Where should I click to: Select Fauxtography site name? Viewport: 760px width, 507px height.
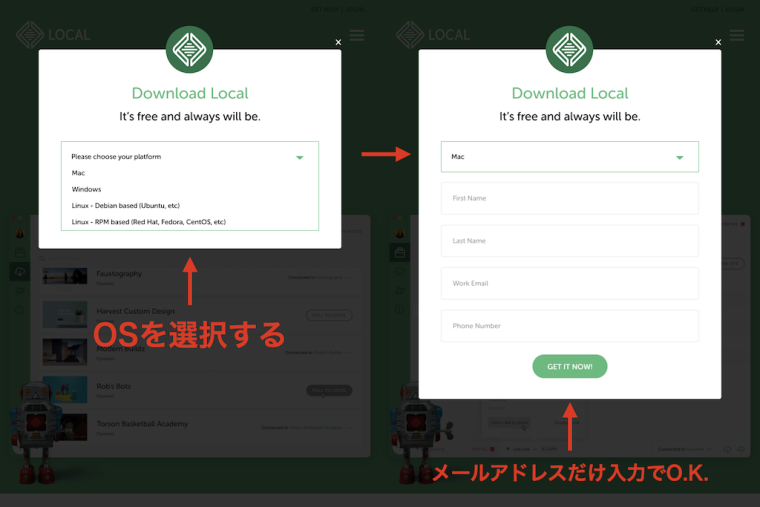(x=119, y=273)
